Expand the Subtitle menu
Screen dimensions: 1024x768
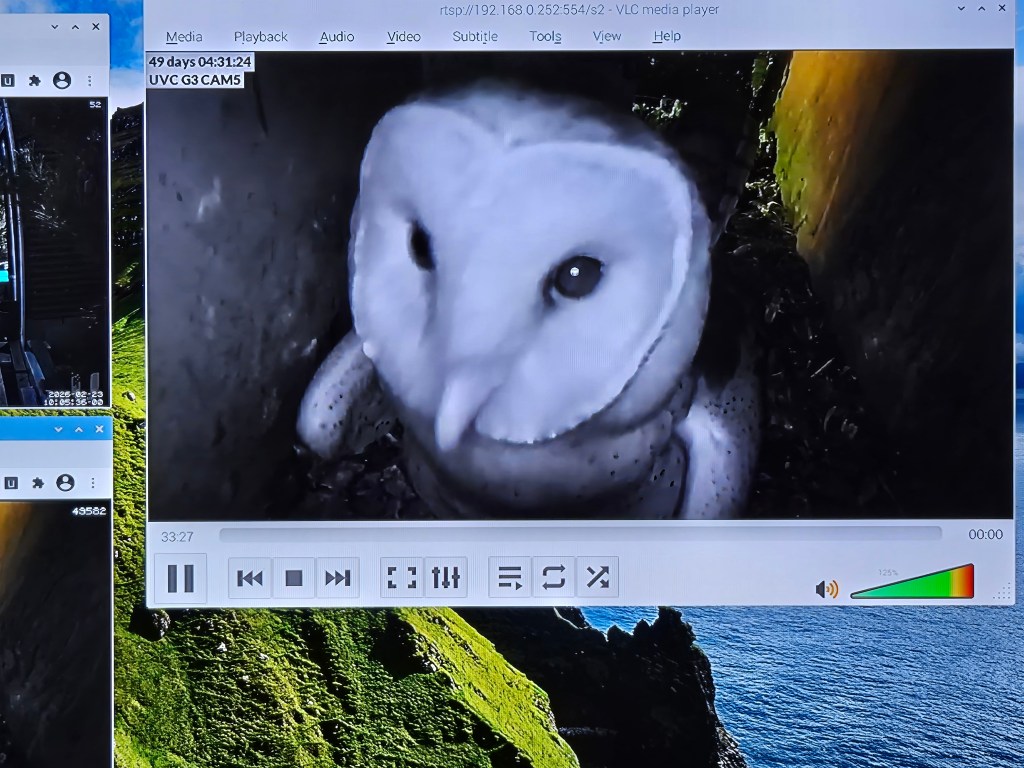point(475,37)
